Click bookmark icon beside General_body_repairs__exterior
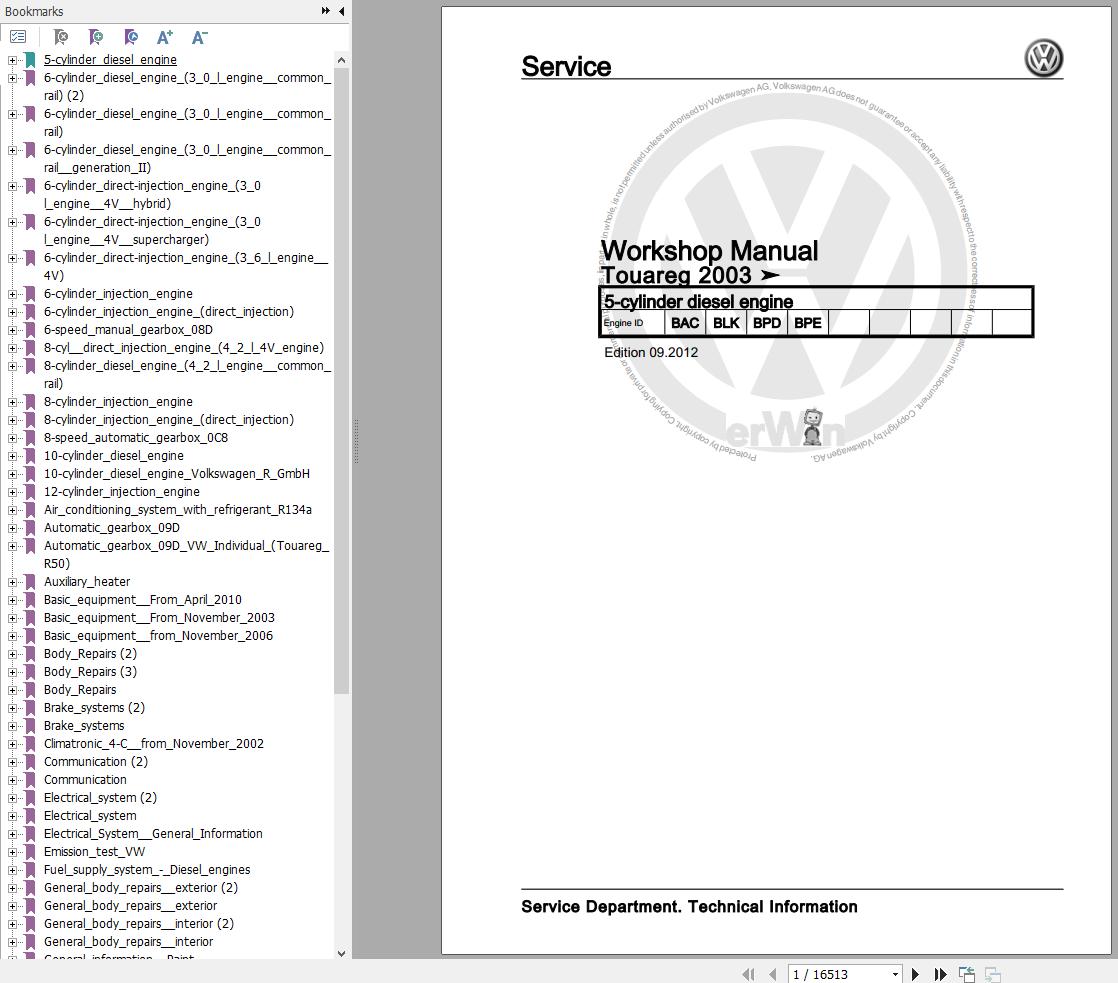1118x983 pixels. [x=30, y=905]
